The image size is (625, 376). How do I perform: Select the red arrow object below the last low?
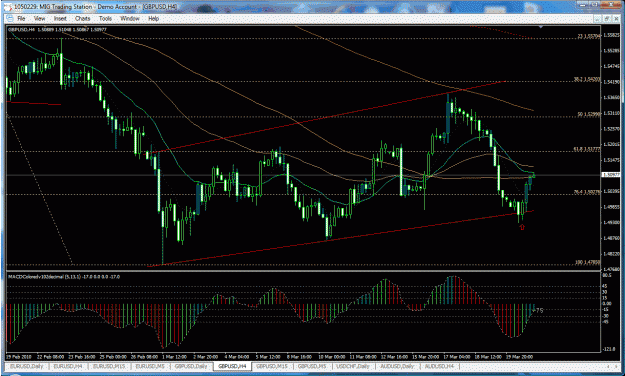pos(522,227)
